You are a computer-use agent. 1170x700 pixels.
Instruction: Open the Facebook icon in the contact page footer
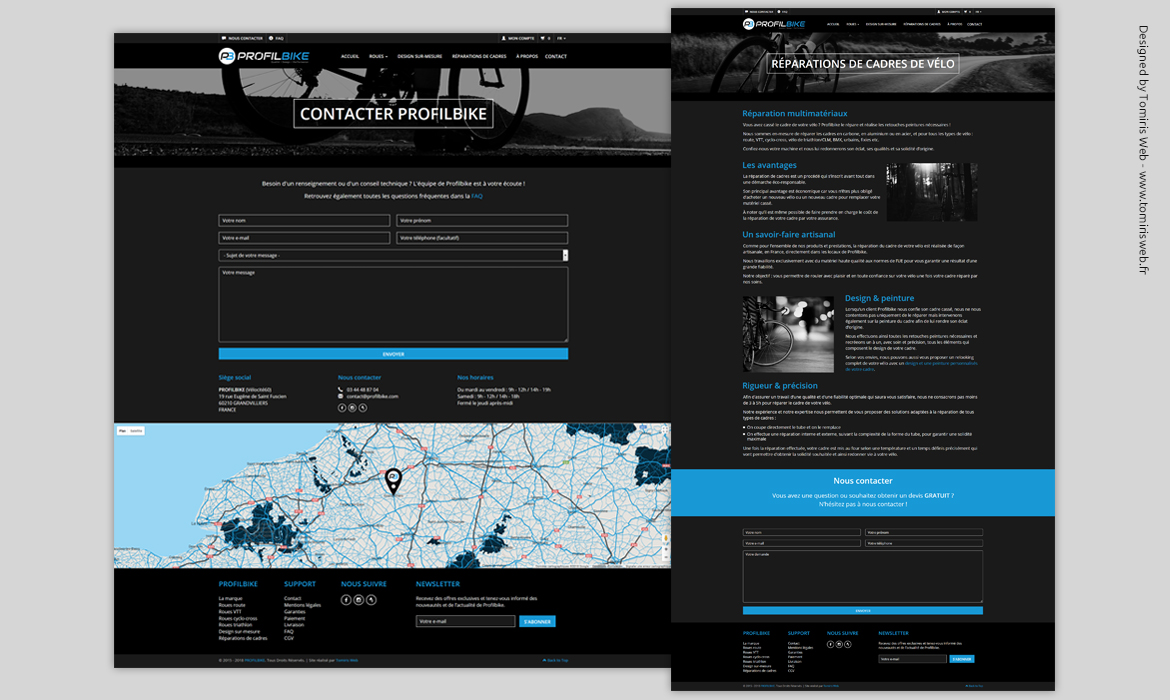click(x=346, y=600)
